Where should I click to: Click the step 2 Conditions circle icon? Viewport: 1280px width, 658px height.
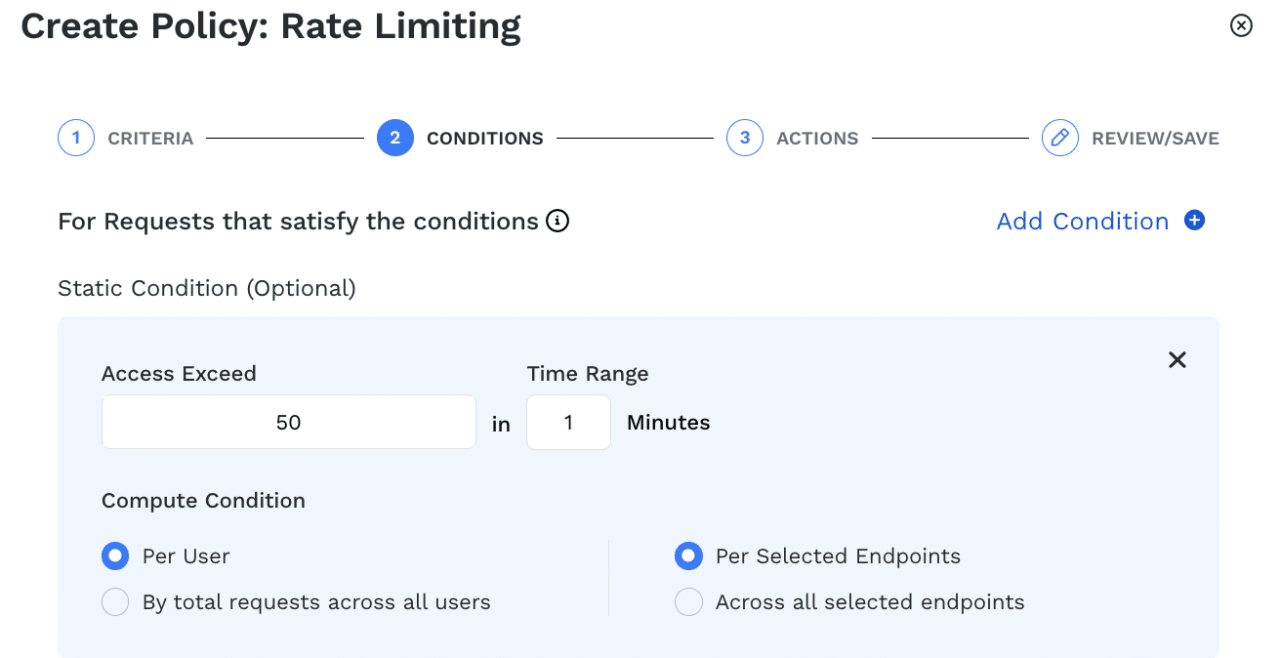point(395,137)
